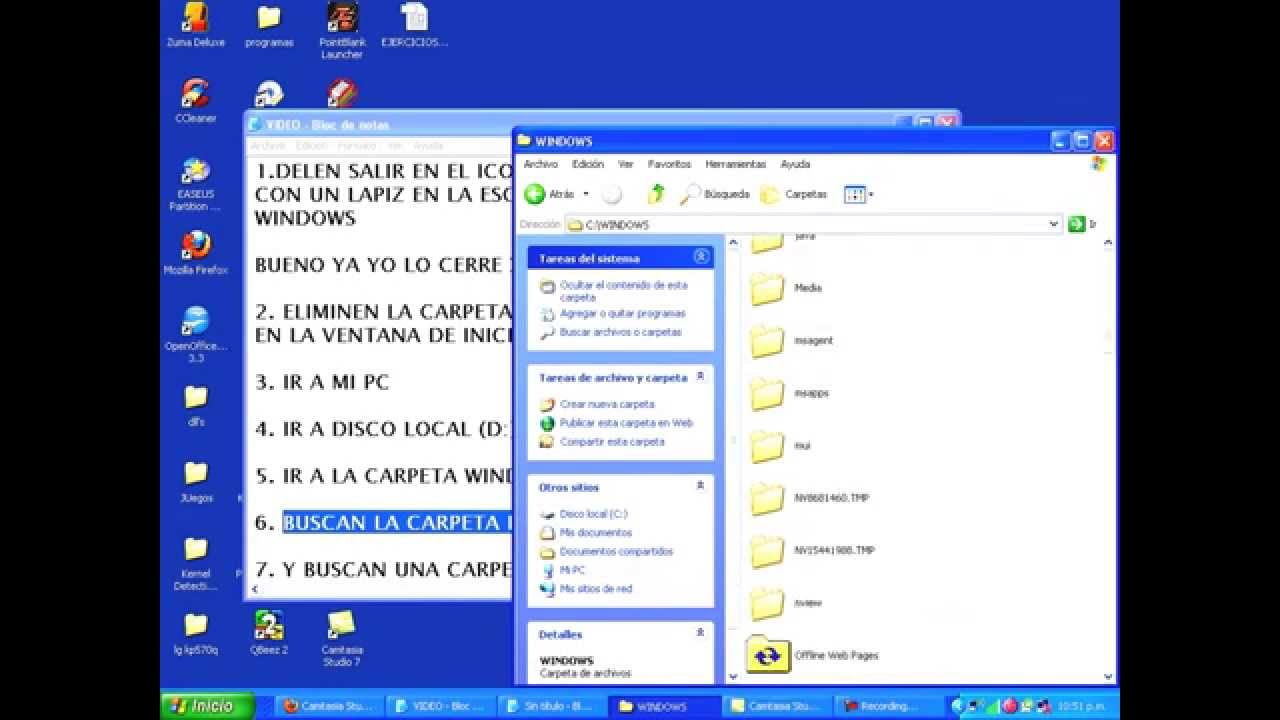
Task: Select EASEUS Partition desktop icon
Action: pyautogui.click(x=196, y=184)
